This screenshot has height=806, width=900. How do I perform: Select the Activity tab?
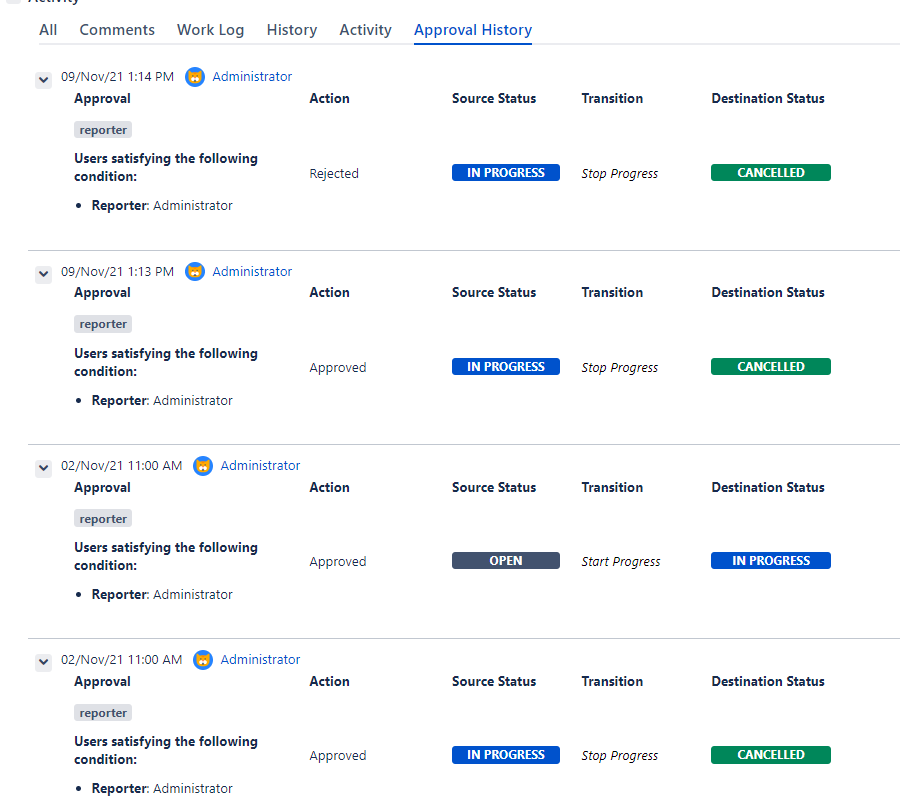365,30
